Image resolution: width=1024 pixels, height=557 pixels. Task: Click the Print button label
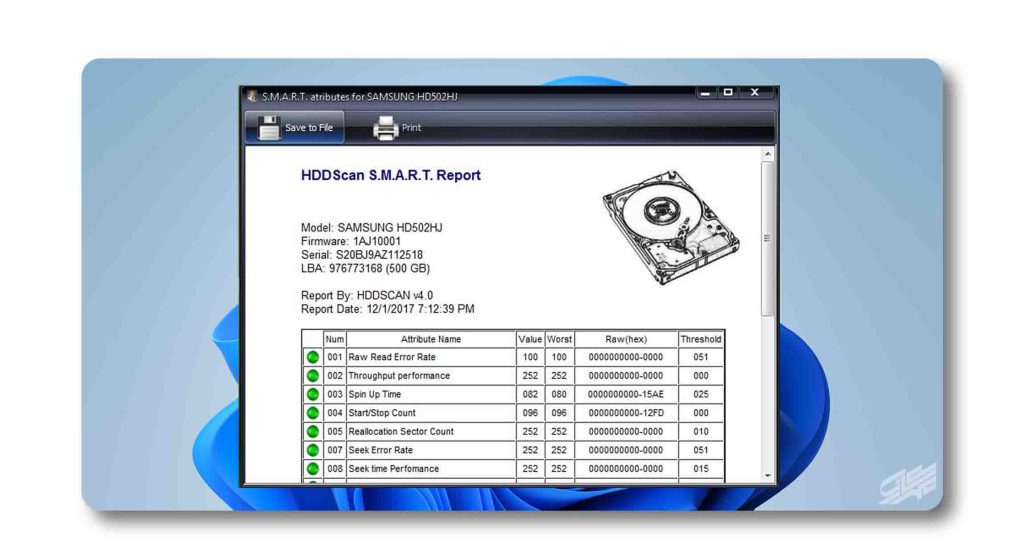pos(411,128)
